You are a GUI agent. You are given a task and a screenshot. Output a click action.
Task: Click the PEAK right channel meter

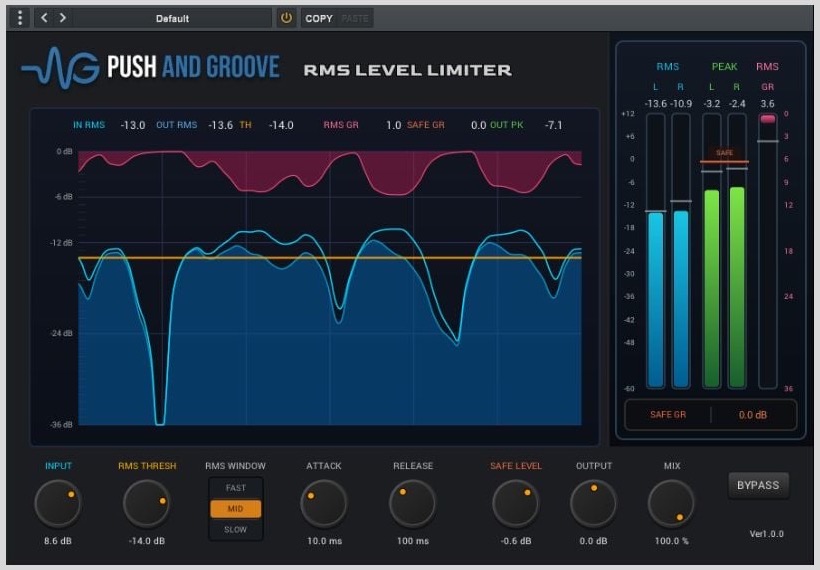736,251
